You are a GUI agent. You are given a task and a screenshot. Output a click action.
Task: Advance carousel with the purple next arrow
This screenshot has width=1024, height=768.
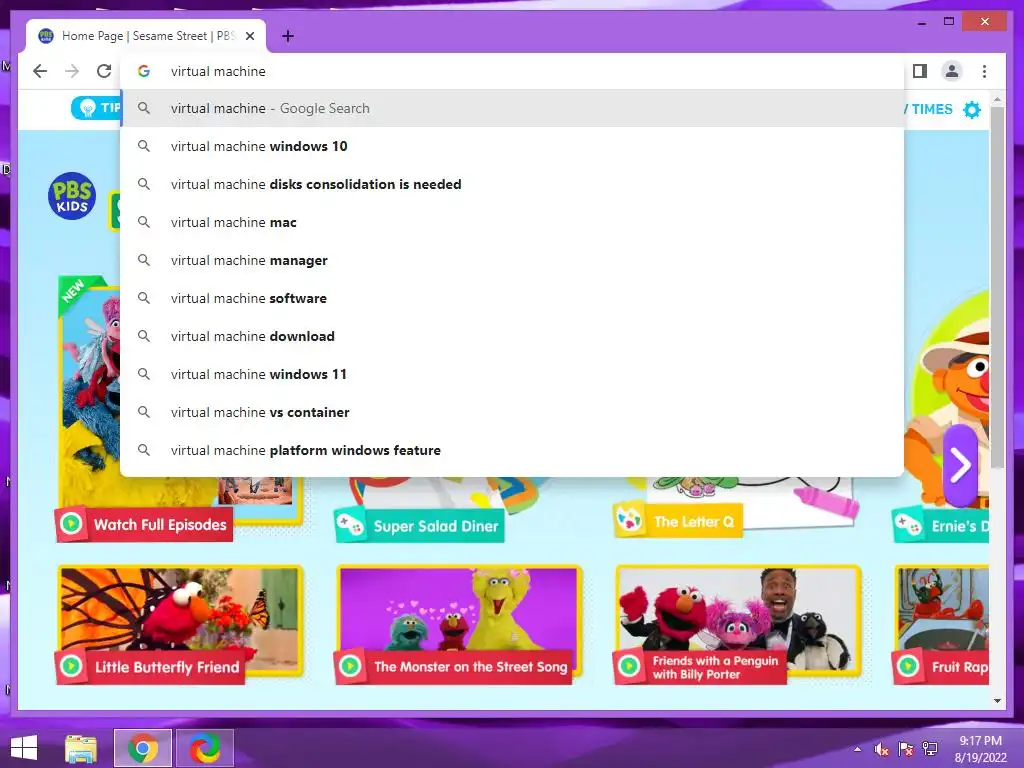[x=960, y=465]
